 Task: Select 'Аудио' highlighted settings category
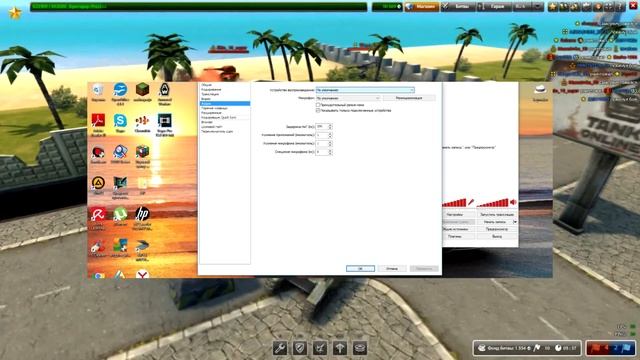[x=224, y=104]
